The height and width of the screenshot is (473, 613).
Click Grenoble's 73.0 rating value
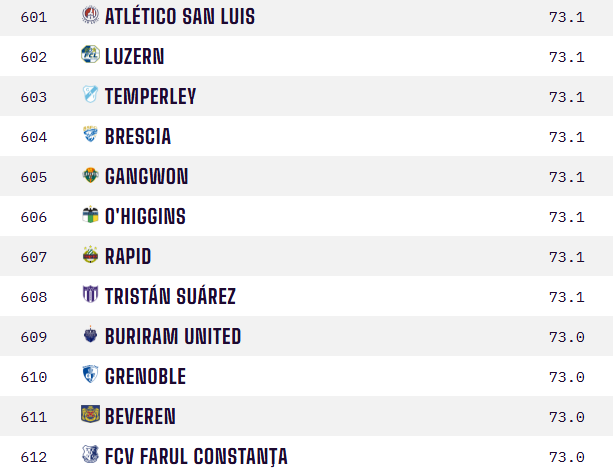click(566, 377)
